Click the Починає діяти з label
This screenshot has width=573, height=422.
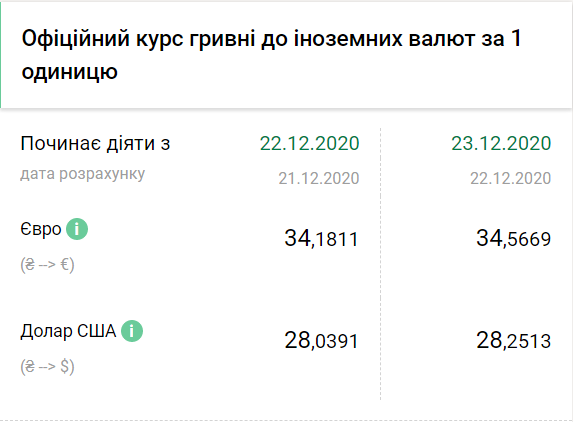95,143
